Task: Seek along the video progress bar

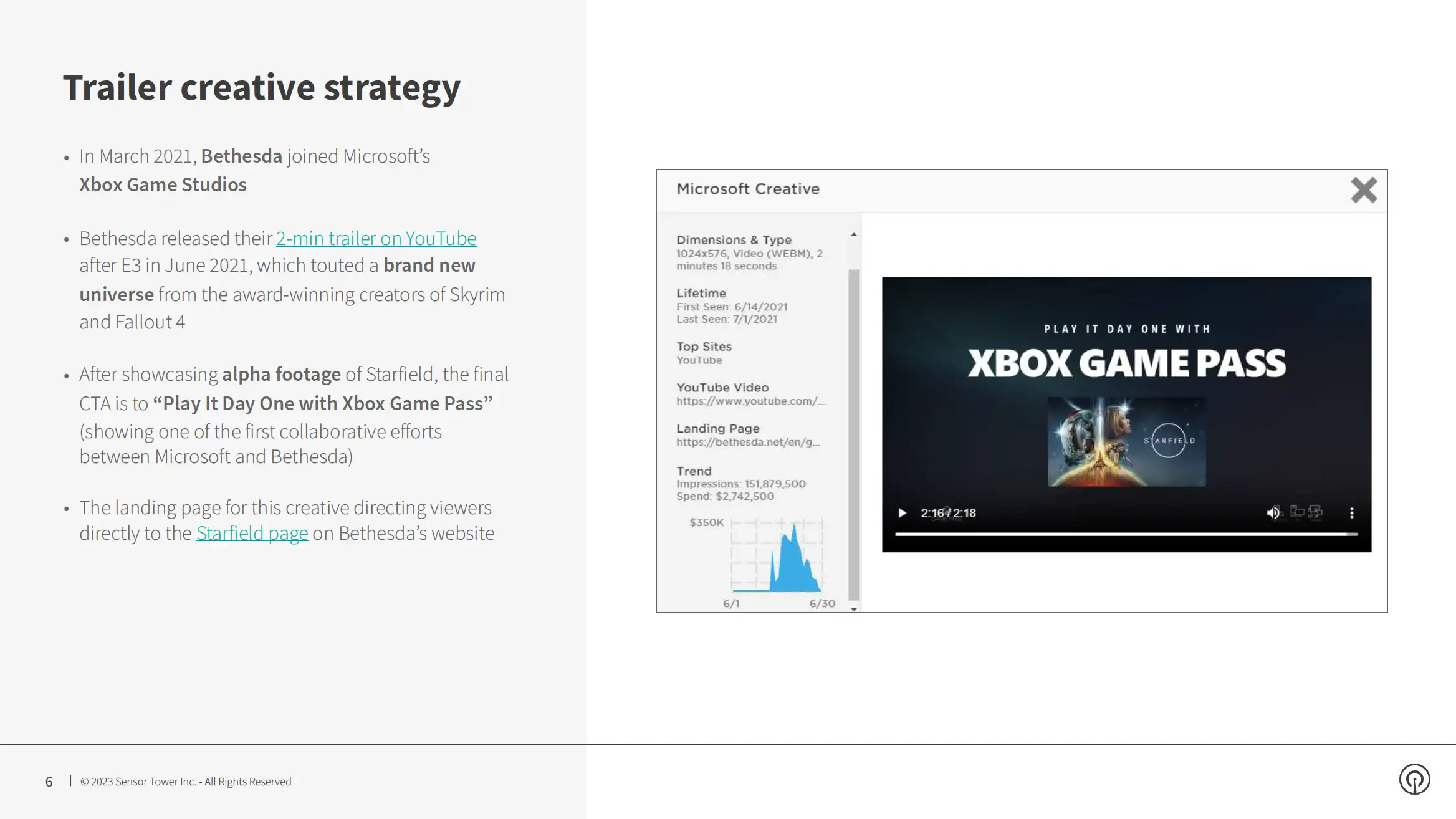Action: (1126, 534)
